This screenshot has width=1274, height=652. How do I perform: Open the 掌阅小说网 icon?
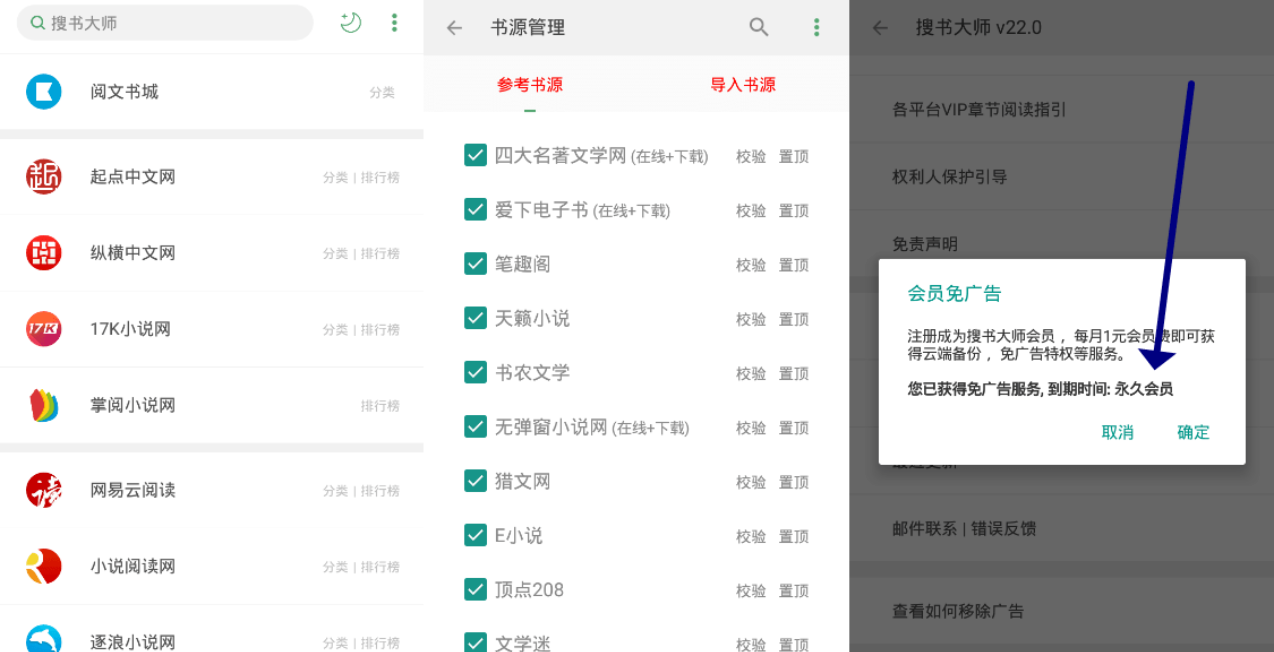coord(43,404)
